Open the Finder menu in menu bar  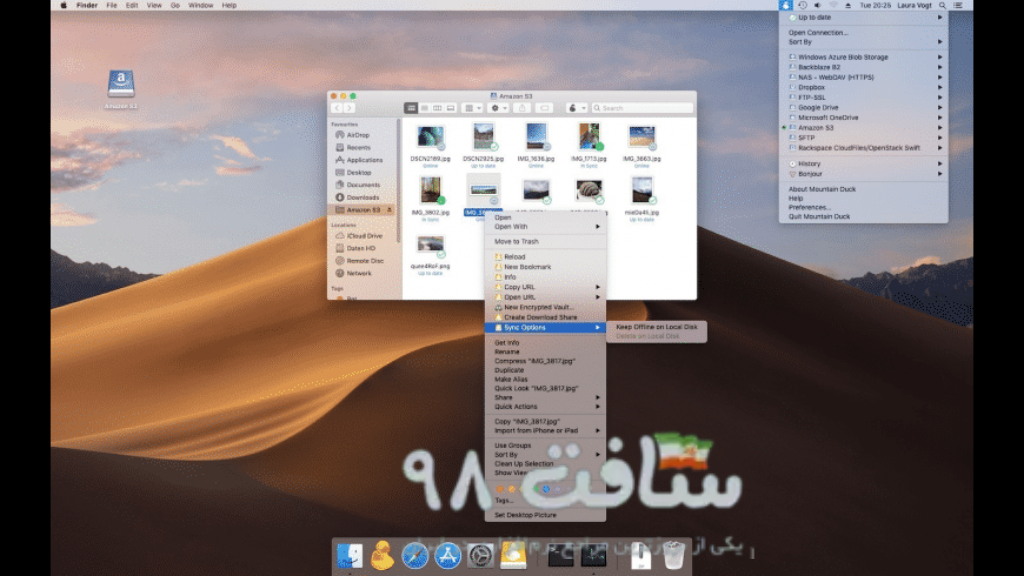click(x=87, y=5)
